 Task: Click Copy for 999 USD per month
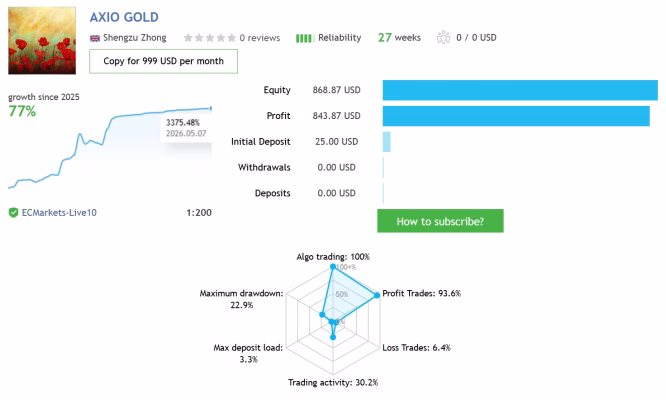point(164,61)
